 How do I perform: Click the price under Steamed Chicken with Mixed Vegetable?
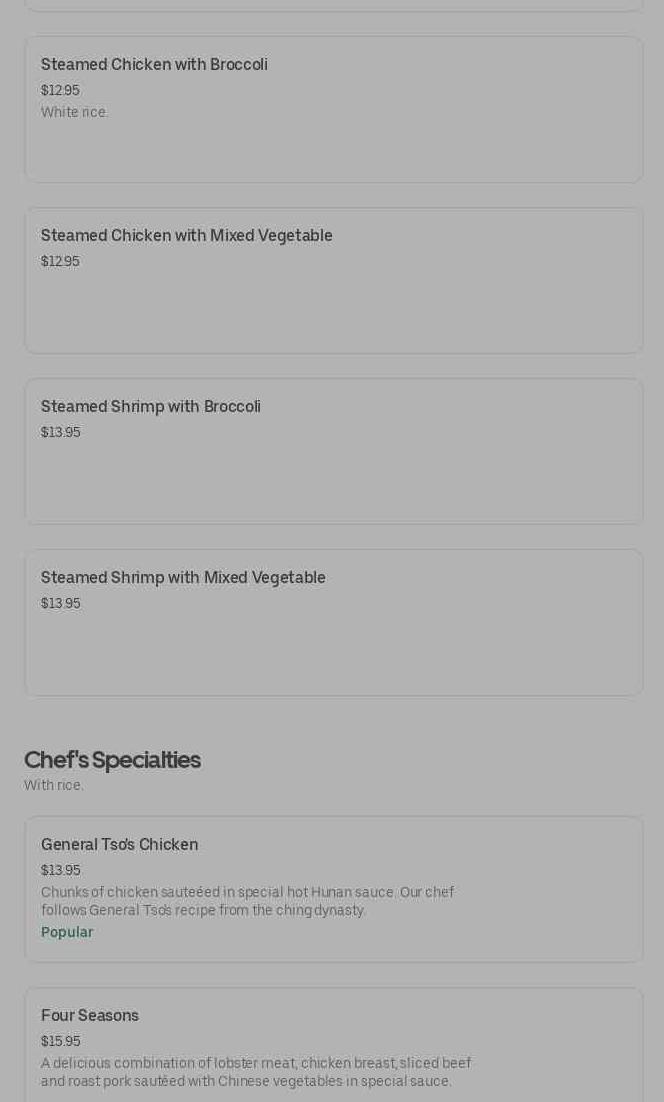coord(60,261)
